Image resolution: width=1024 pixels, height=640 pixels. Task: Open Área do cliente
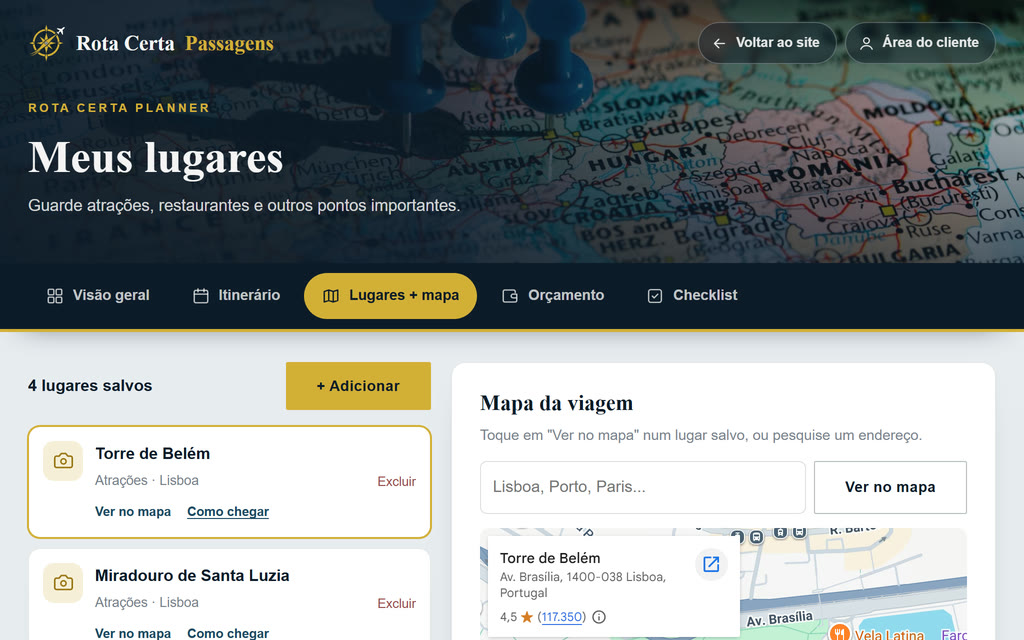[x=920, y=43]
